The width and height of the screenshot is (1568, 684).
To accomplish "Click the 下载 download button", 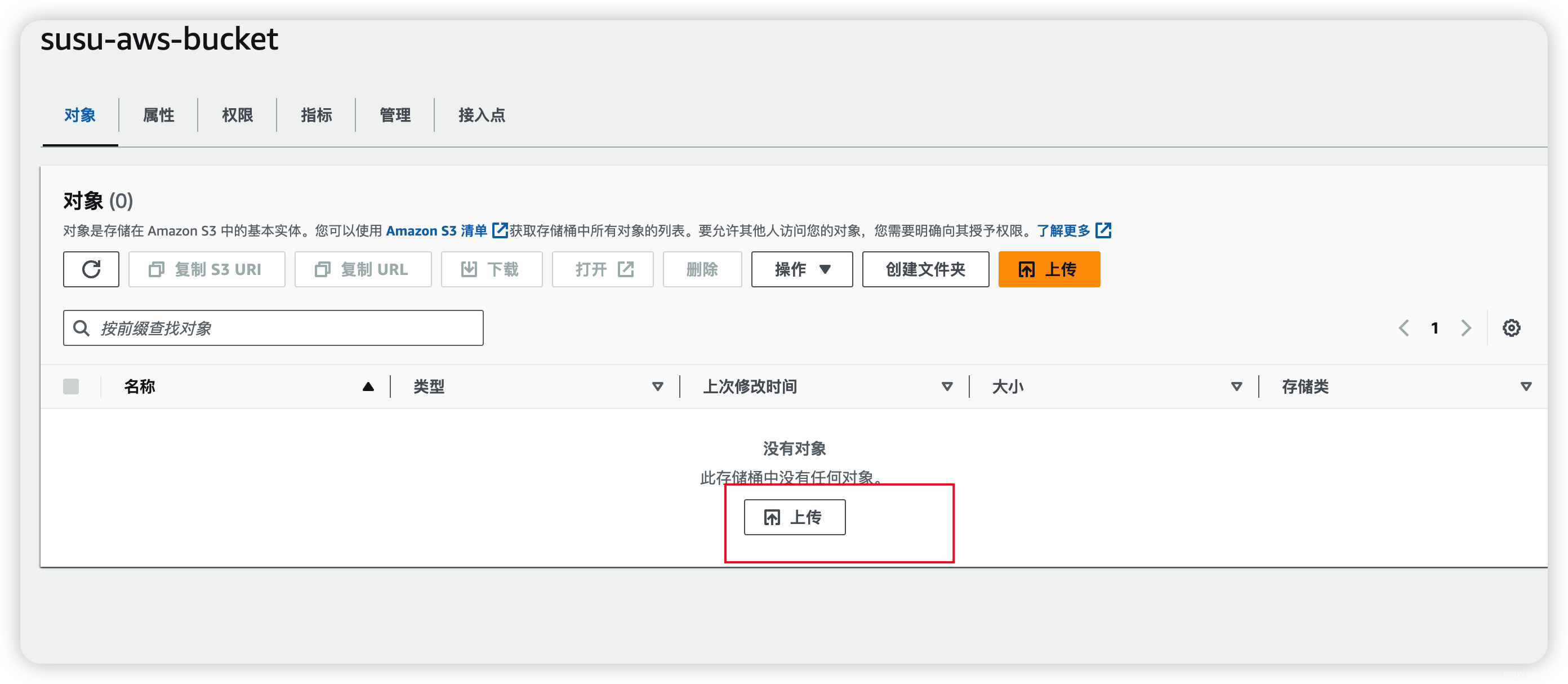I will pos(491,269).
